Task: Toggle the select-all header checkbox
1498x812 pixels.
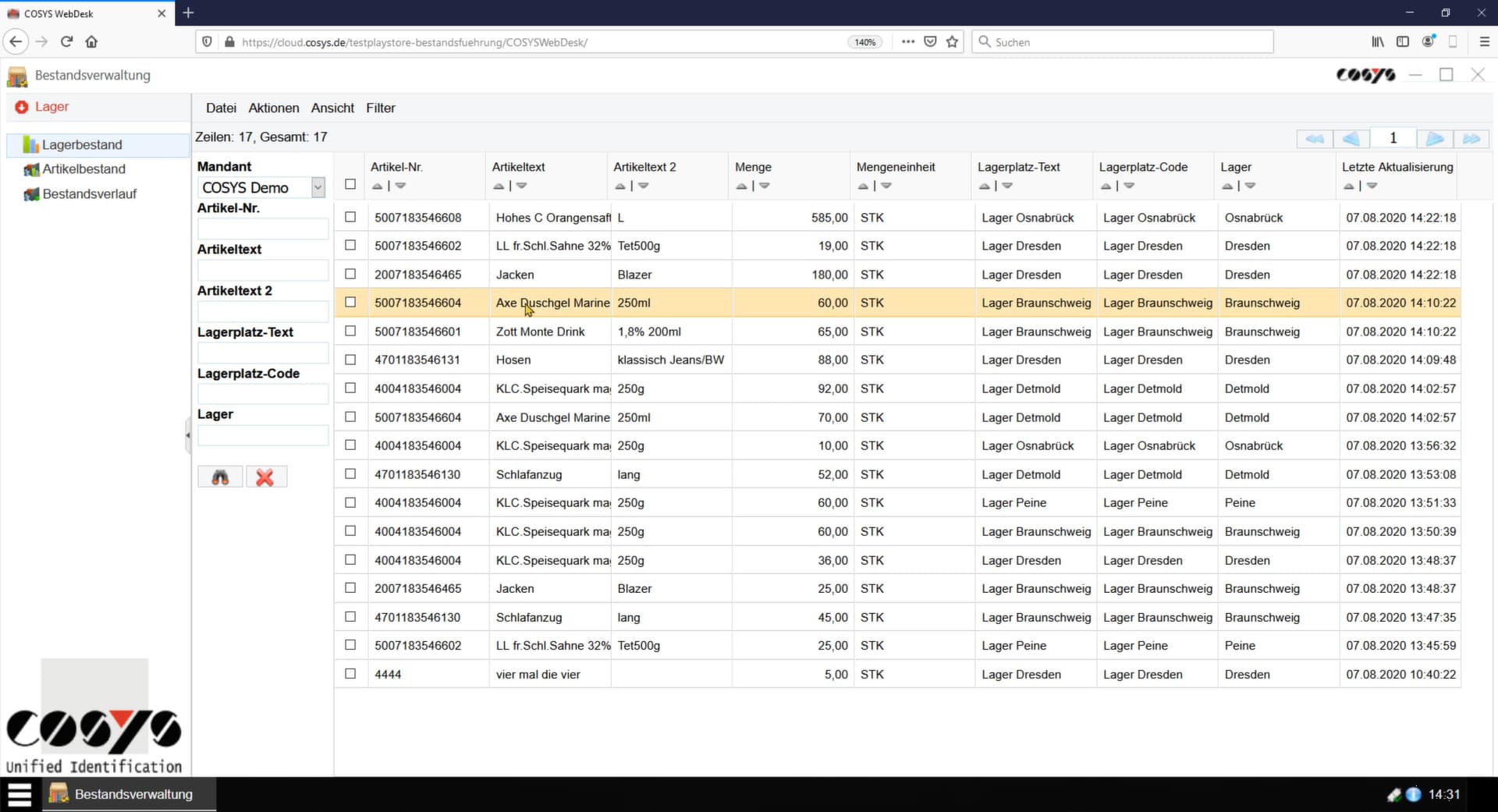Action: pos(350,184)
